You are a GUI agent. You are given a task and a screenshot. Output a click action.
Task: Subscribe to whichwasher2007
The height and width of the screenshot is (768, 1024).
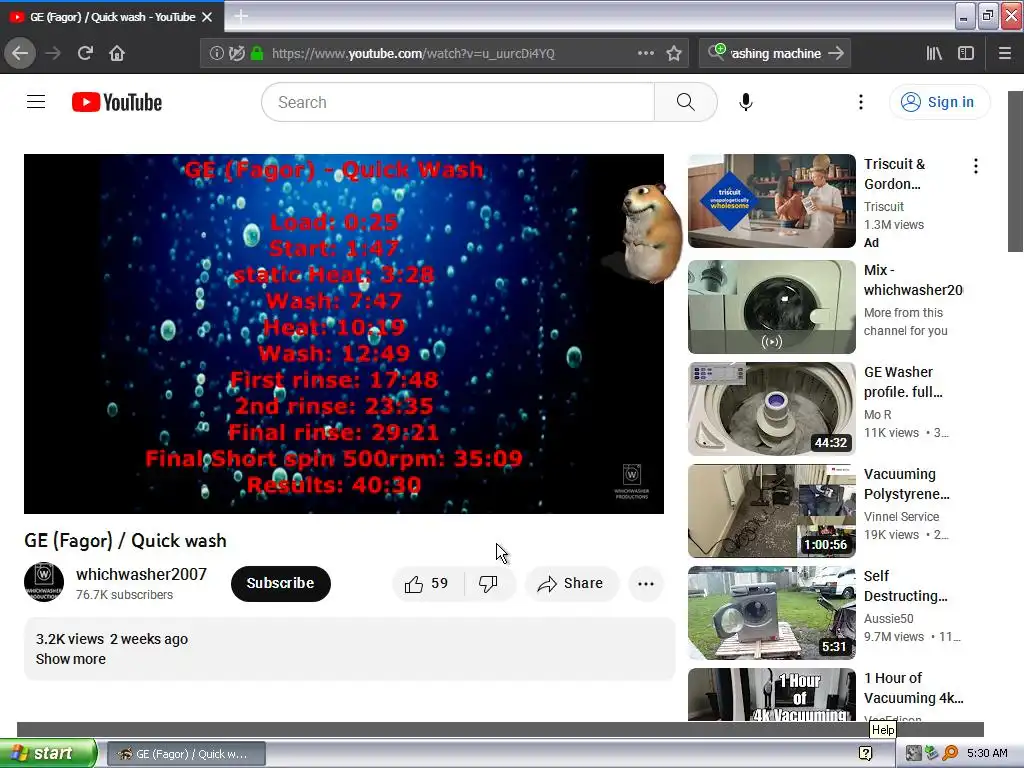(x=280, y=583)
